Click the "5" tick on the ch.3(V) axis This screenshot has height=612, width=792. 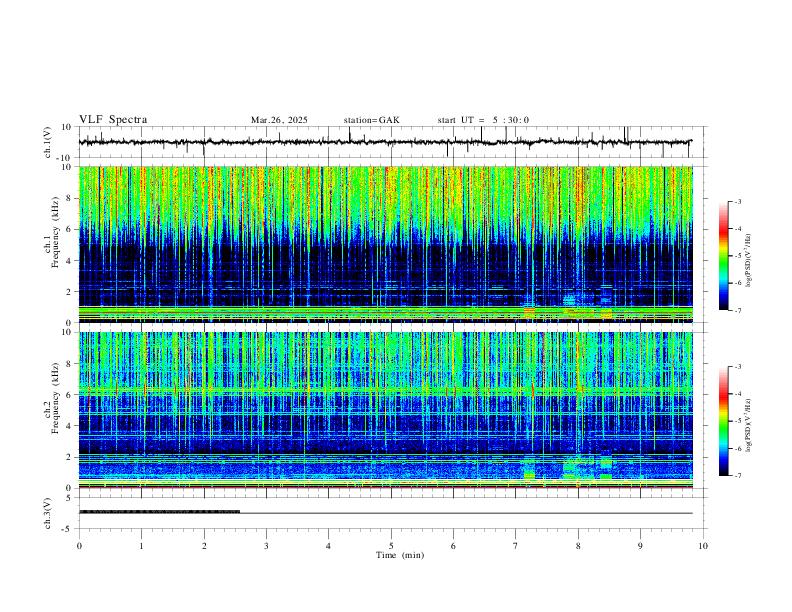point(70,498)
